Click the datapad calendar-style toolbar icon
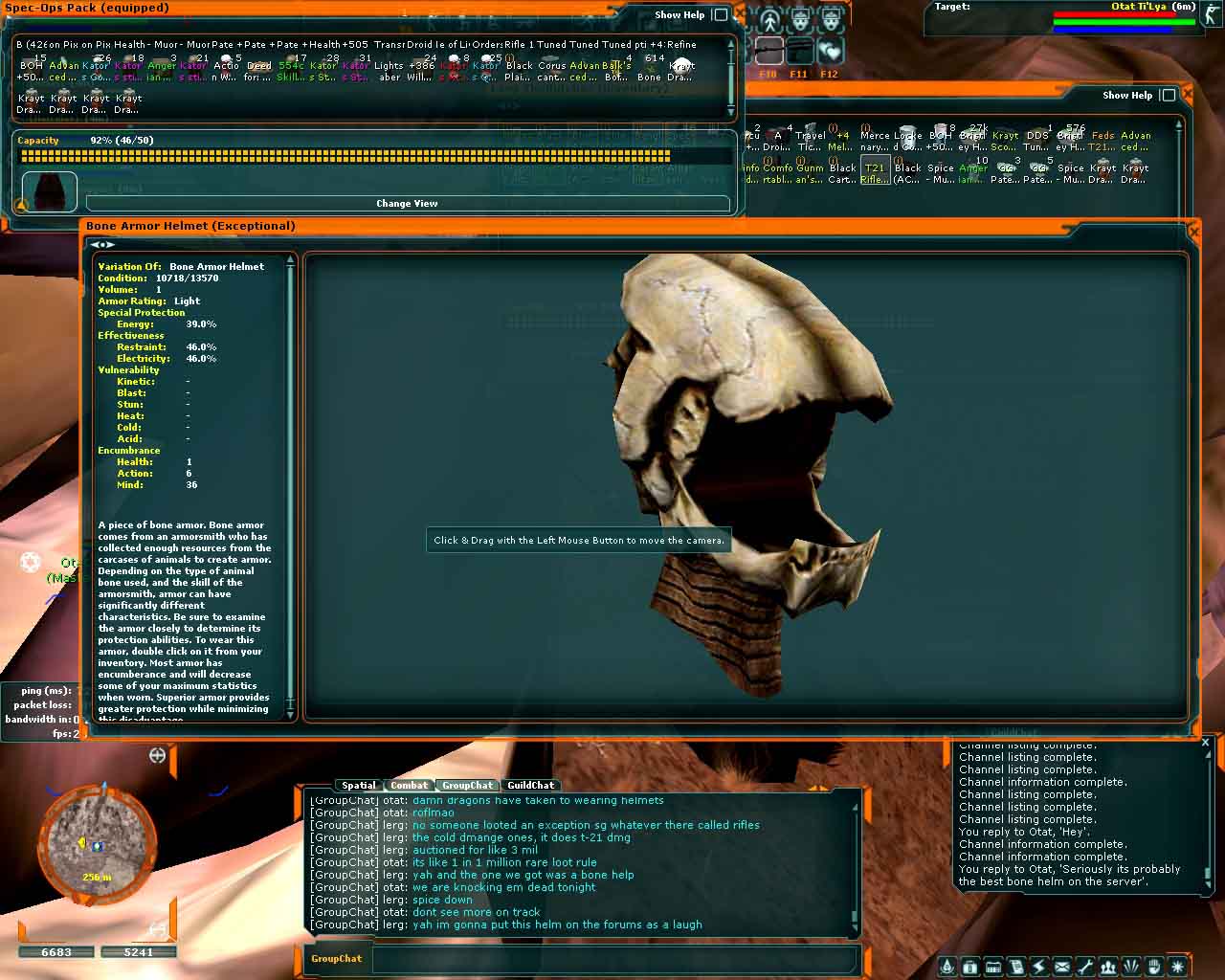The height and width of the screenshot is (980, 1225). 992,967
